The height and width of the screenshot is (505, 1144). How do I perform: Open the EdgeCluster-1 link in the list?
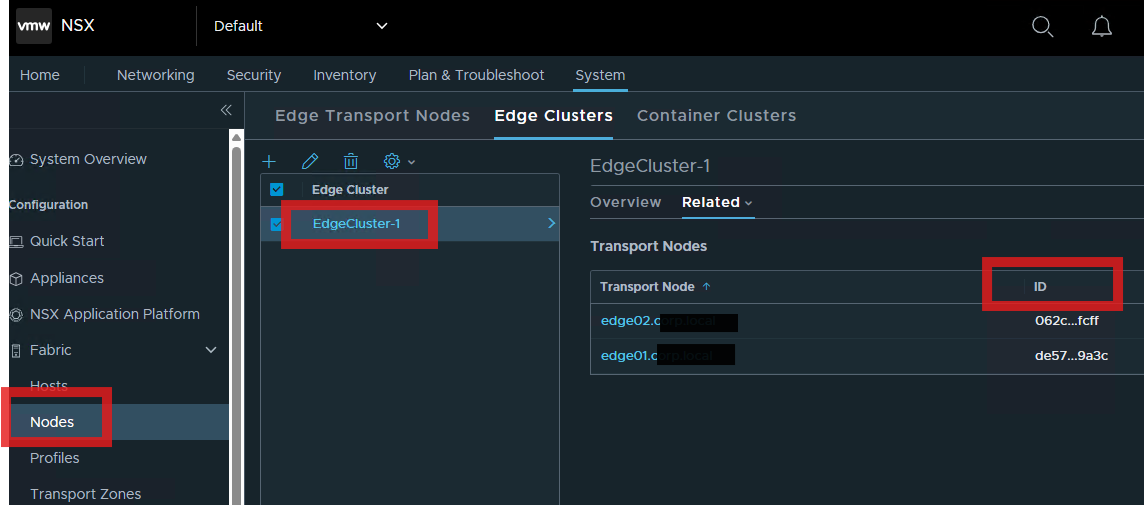tap(356, 224)
